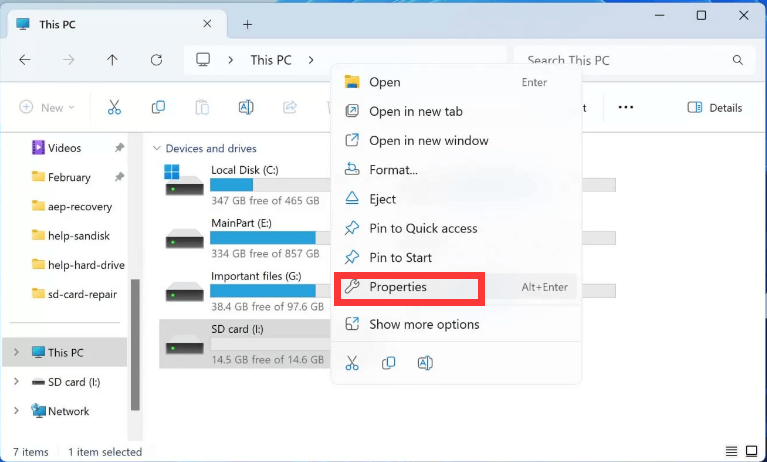Click Important files (G:) usage bar
The width and height of the screenshot is (767, 462).
point(271,291)
